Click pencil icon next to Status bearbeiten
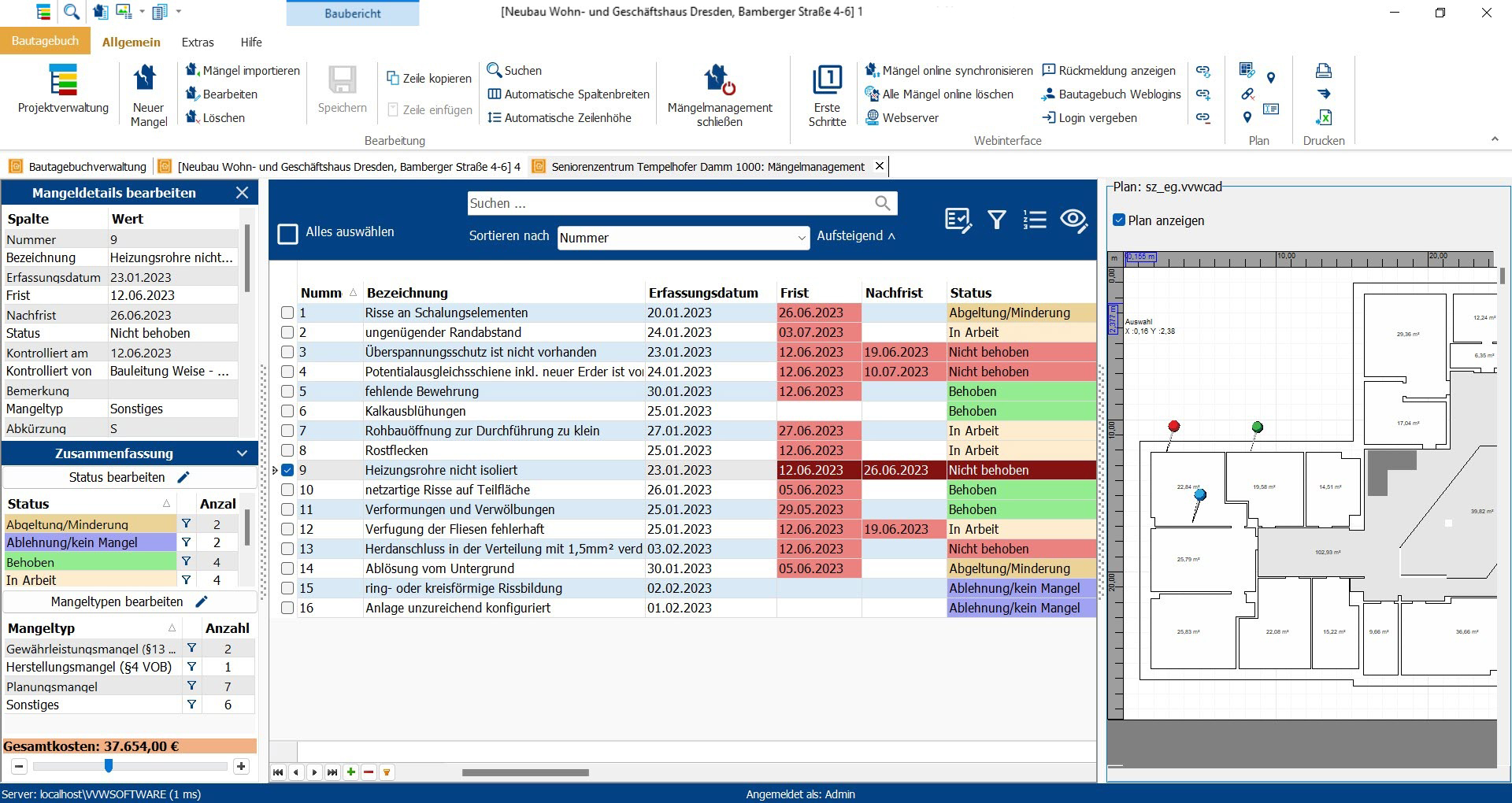Image resolution: width=1512 pixels, height=803 pixels. tap(183, 477)
